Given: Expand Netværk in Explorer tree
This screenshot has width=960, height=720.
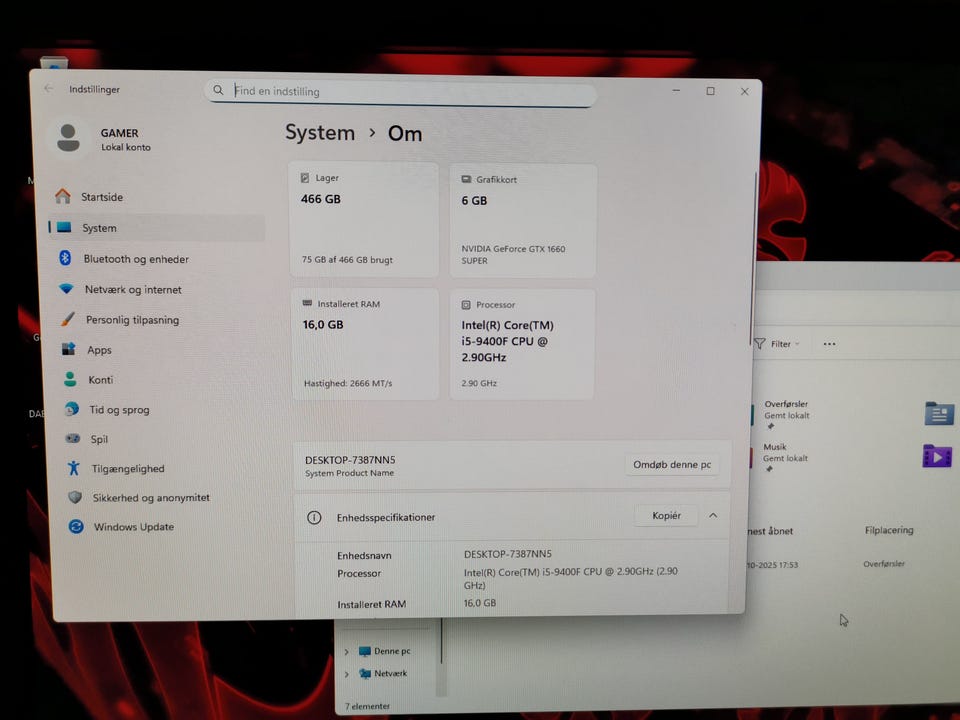Looking at the screenshot, I should point(347,674).
